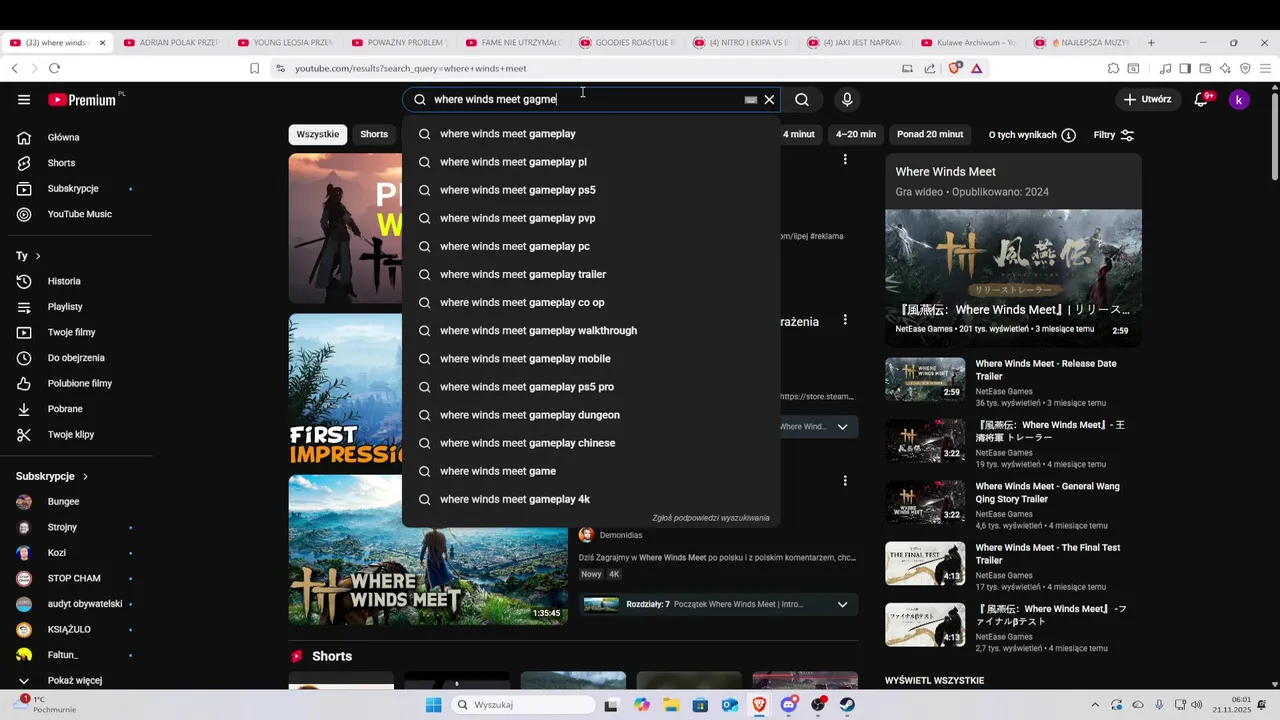Open a new browser tab with the plus button
The height and width of the screenshot is (720, 1280).
[x=1151, y=43]
